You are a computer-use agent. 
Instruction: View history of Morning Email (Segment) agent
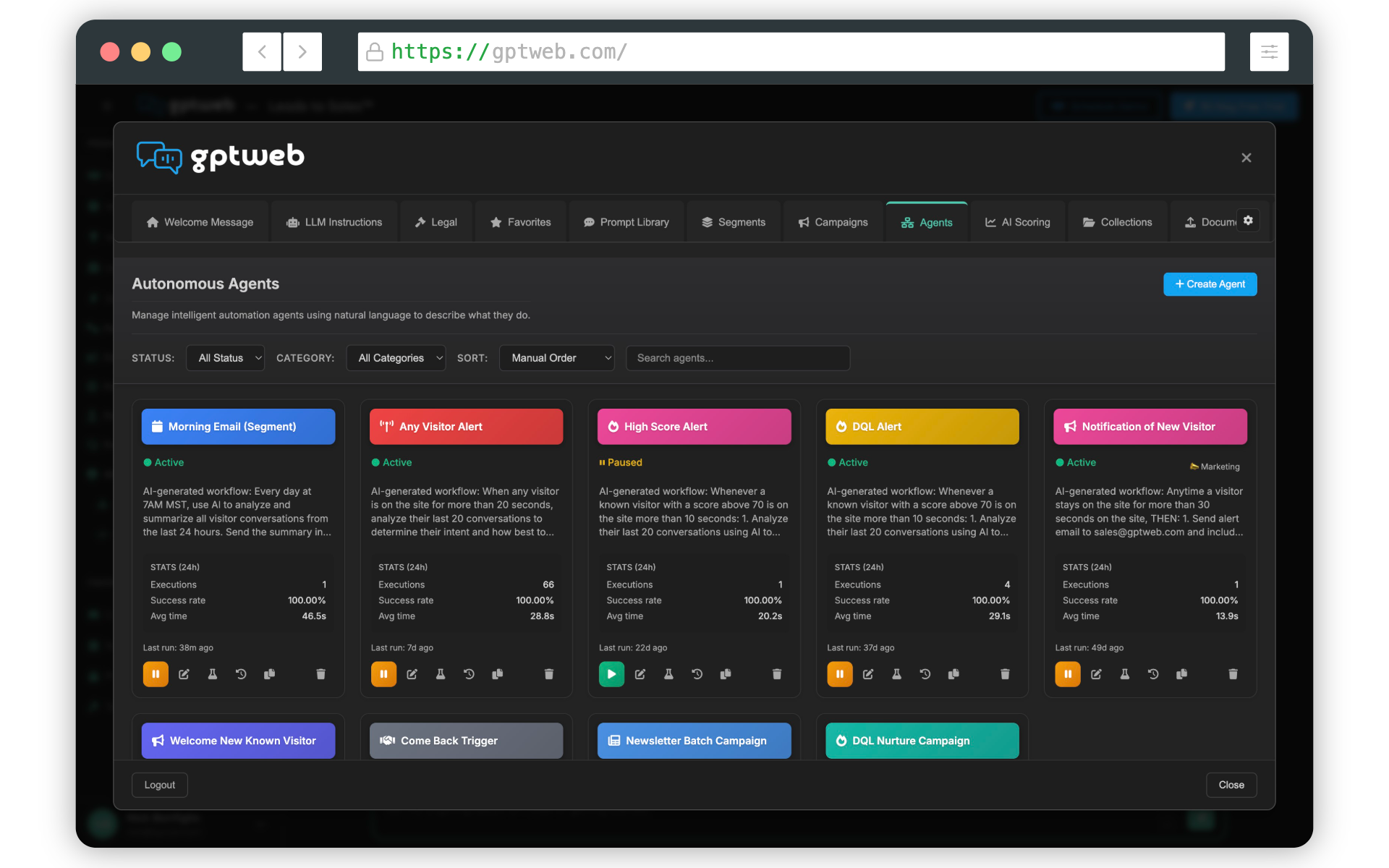tap(241, 674)
